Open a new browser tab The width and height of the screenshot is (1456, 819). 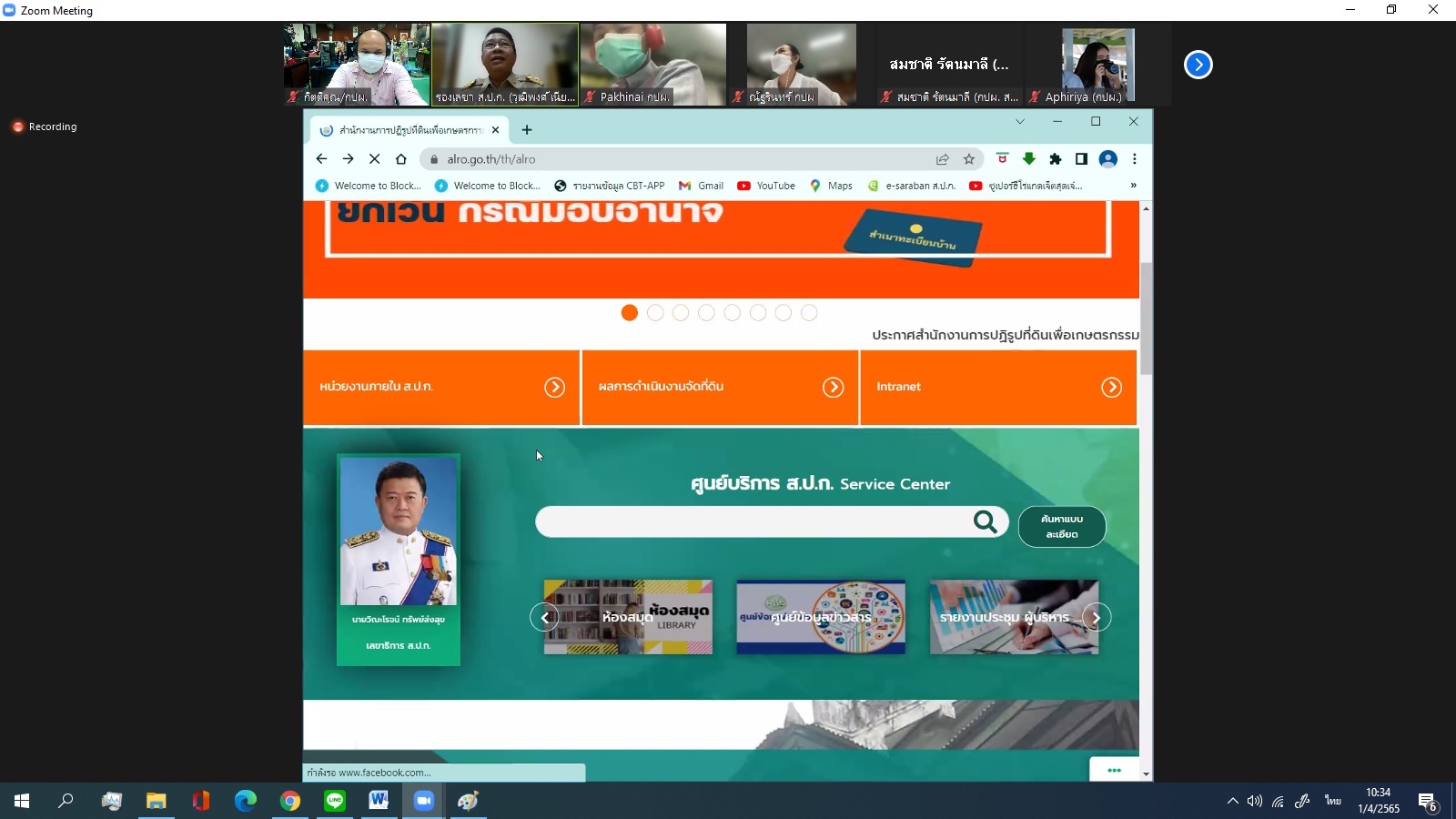(x=527, y=130)
